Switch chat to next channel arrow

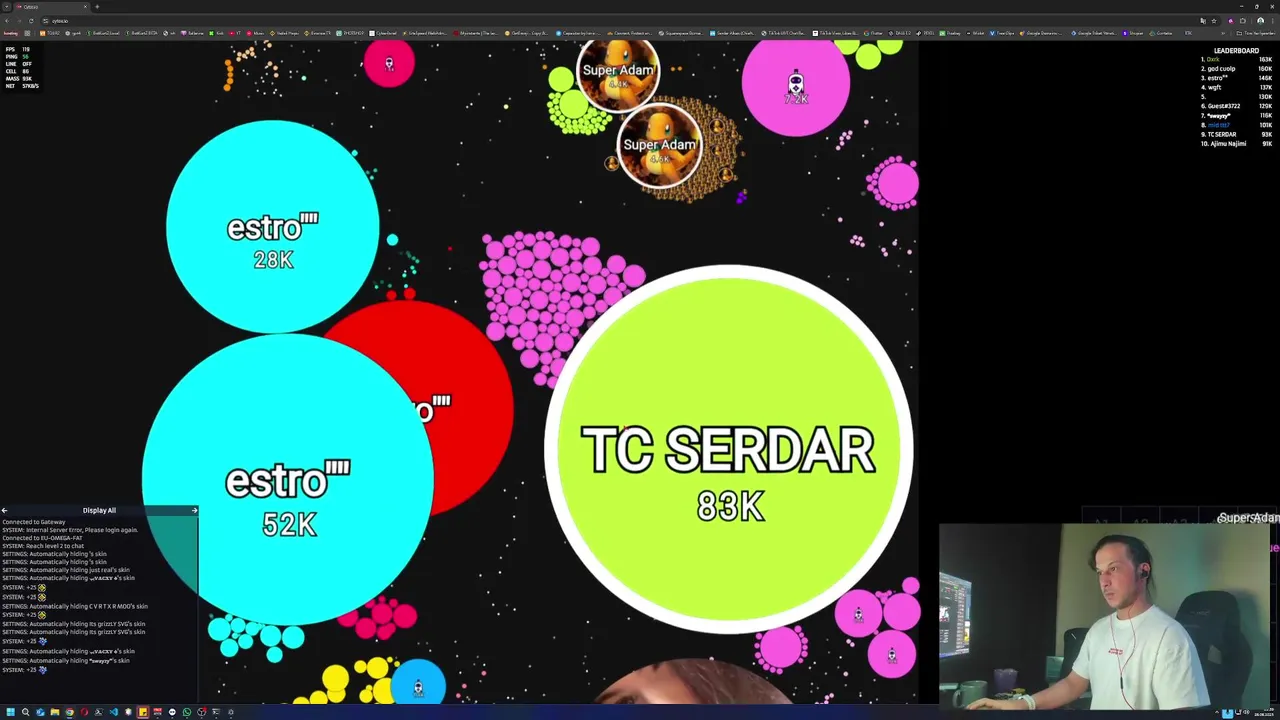coord(194,510)
